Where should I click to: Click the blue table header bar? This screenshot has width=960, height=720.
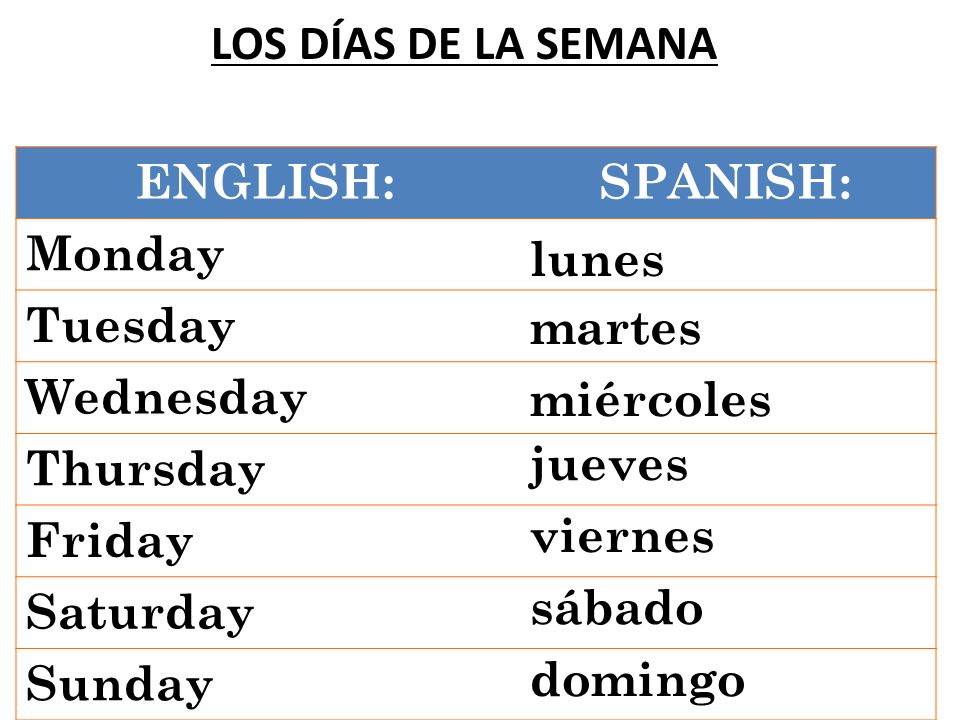click(476, 182)
